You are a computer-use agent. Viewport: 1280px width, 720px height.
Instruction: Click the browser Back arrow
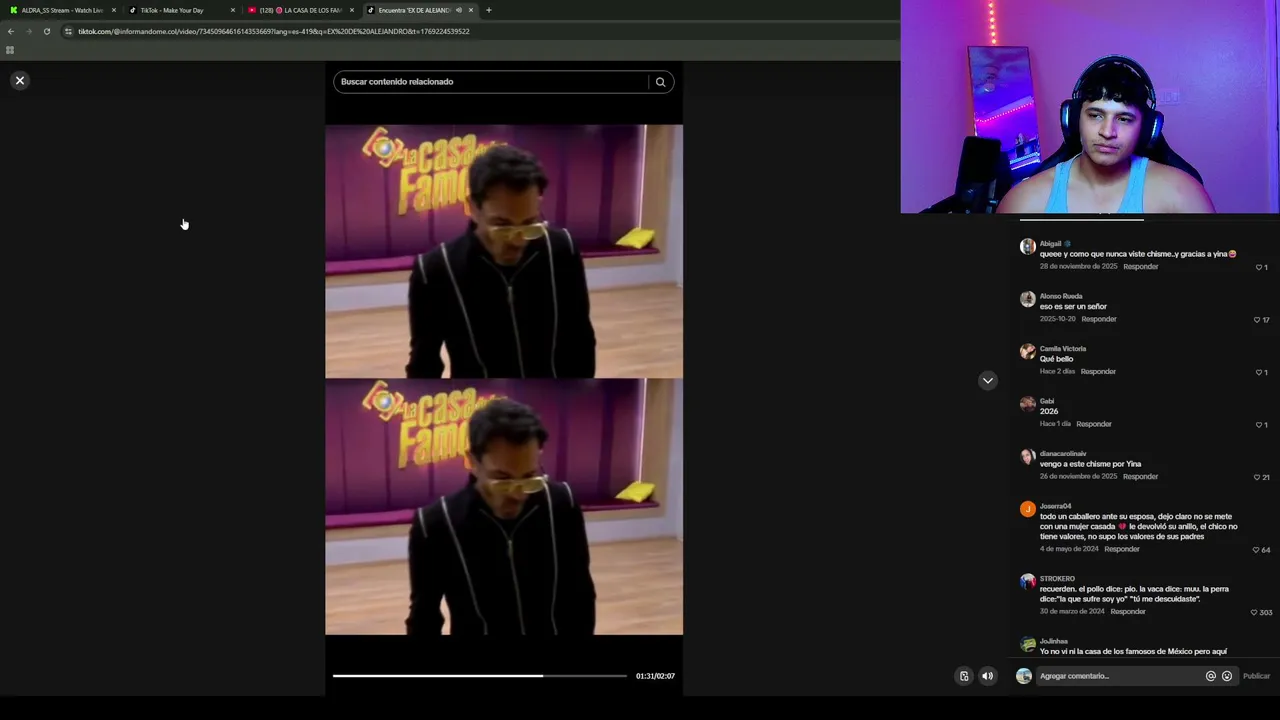[x=10, y=31]
